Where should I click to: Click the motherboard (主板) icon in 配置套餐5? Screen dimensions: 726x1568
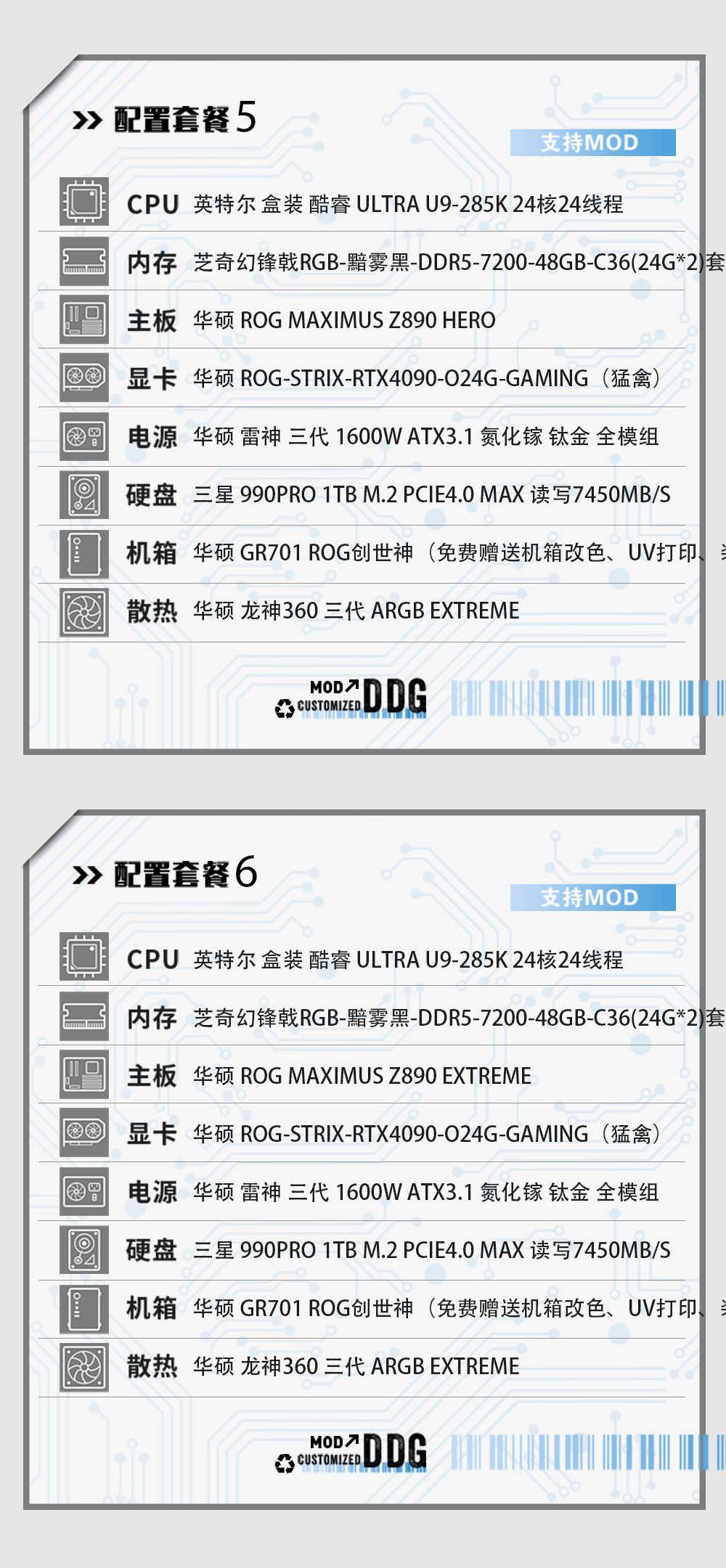coord(84,319)
